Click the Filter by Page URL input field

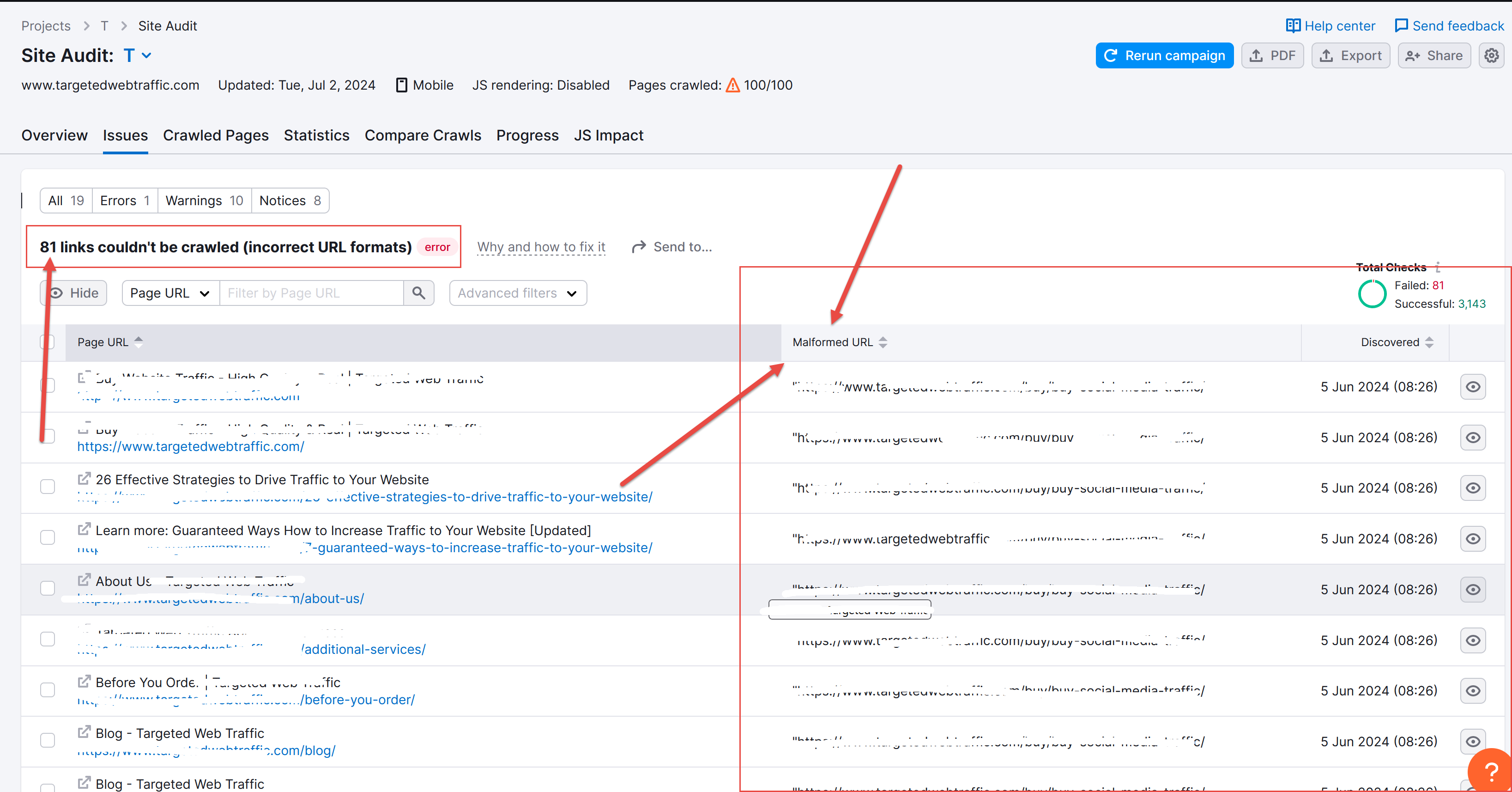[311, 293]
